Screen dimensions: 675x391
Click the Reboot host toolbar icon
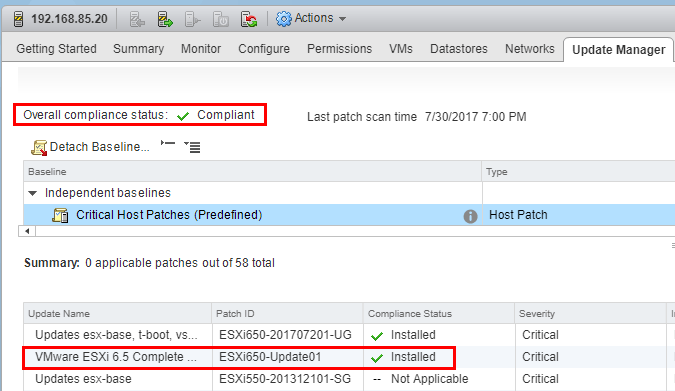(x=249, y=19)
